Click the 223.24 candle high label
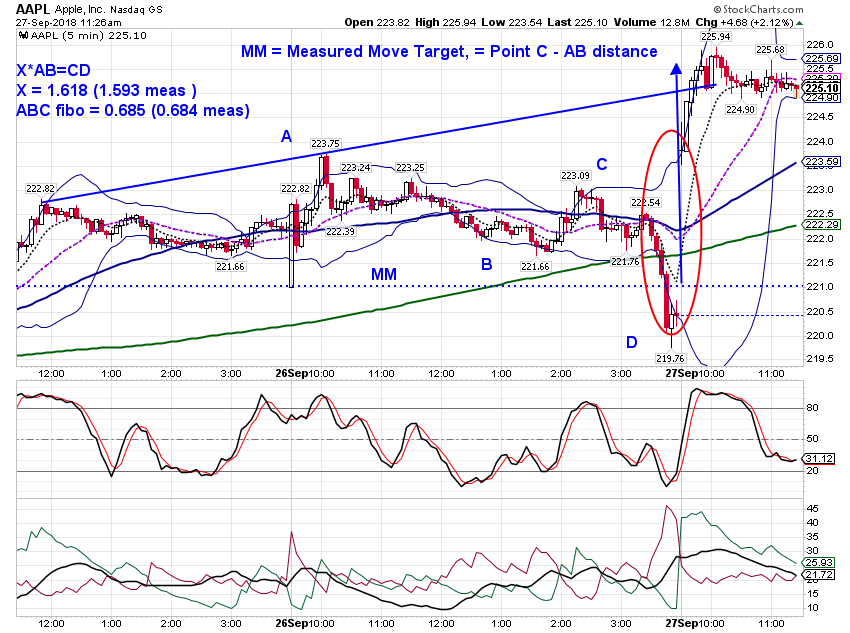850x633 pixels. [x=356, y=167]
